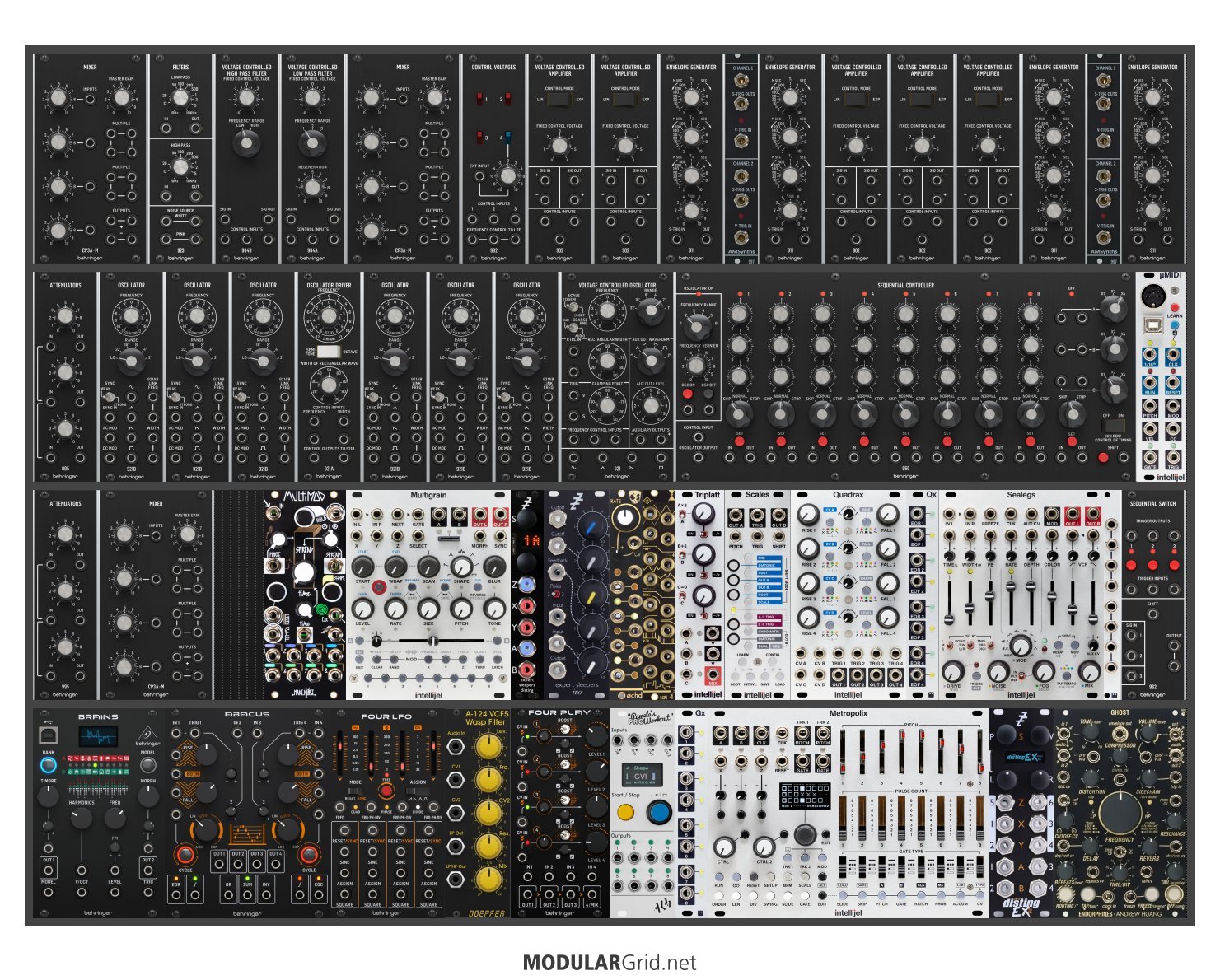The height and width of the screenshot is (980, 1220).
Task: Click the blue encoder knob on Pamela's Pro Workout
Action: [659, 812]
